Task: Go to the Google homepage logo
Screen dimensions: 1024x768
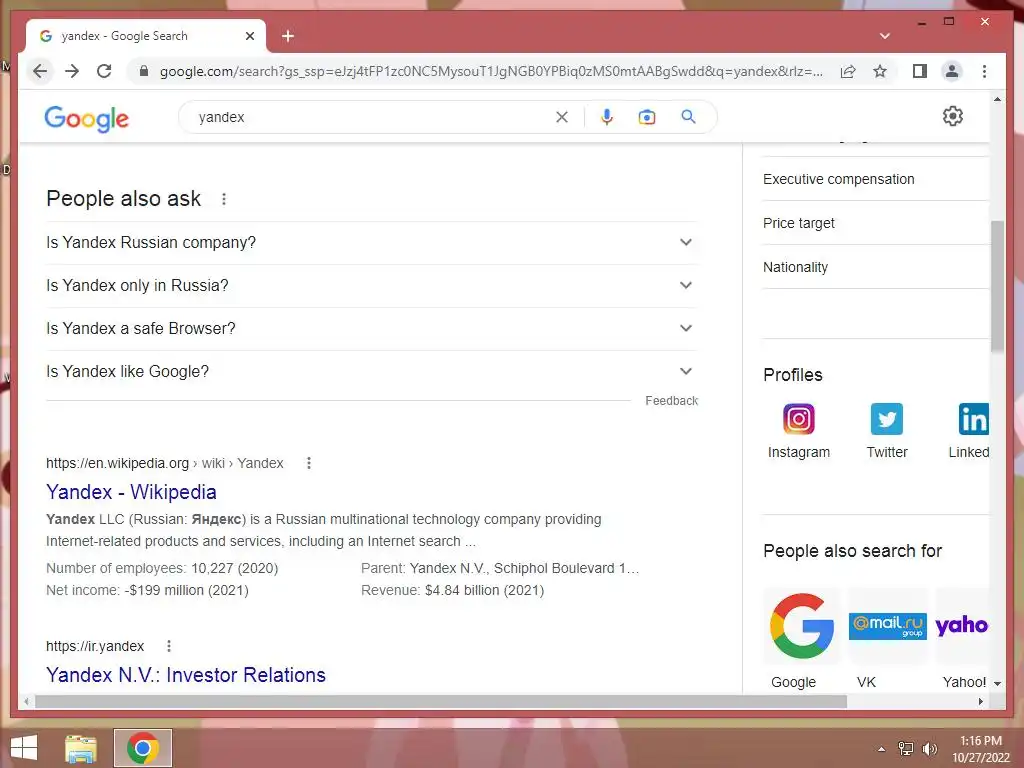Action: [86, 118]
